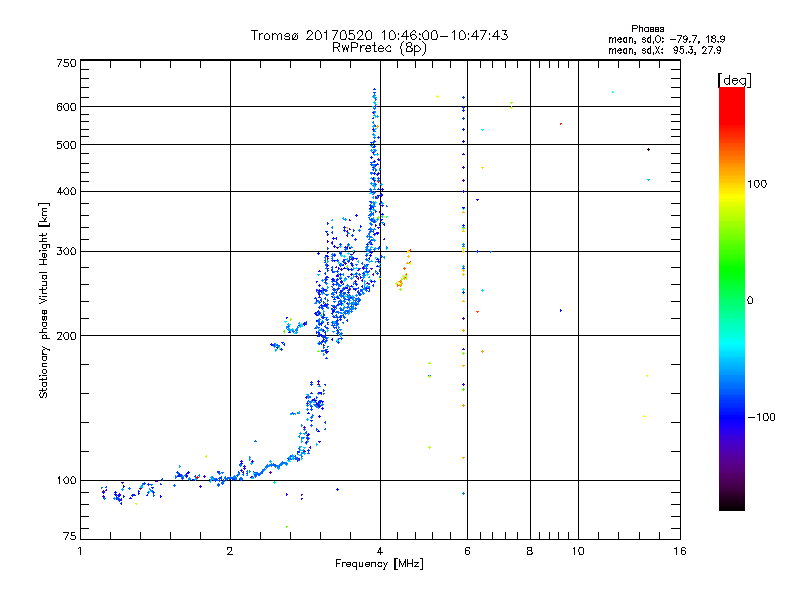The image size is (800, 600).
Task: Click the black data point near 500 km
Action: tap(648, 149)
